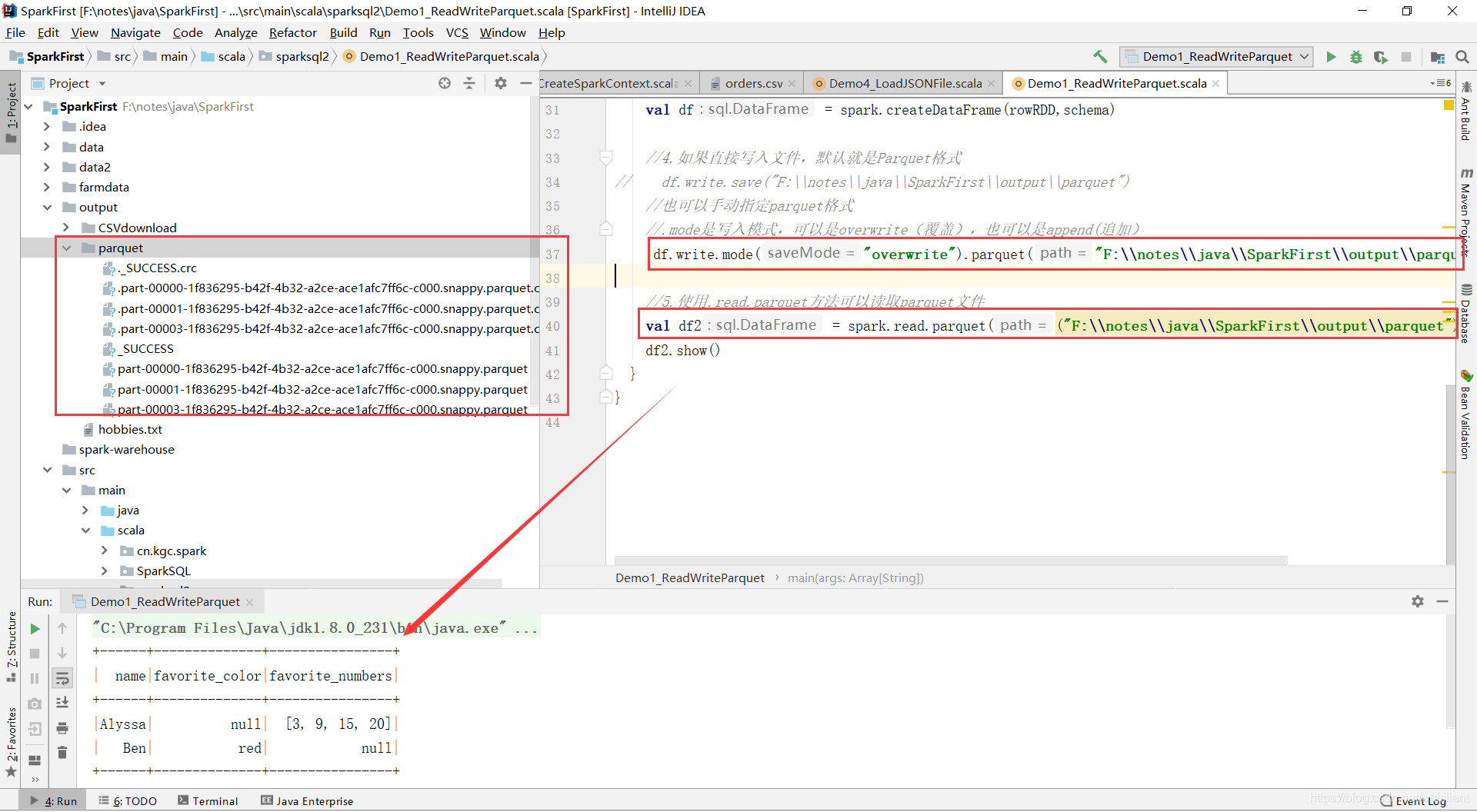Open the Event Log
1477x812 pixels.
(1414, 801)
